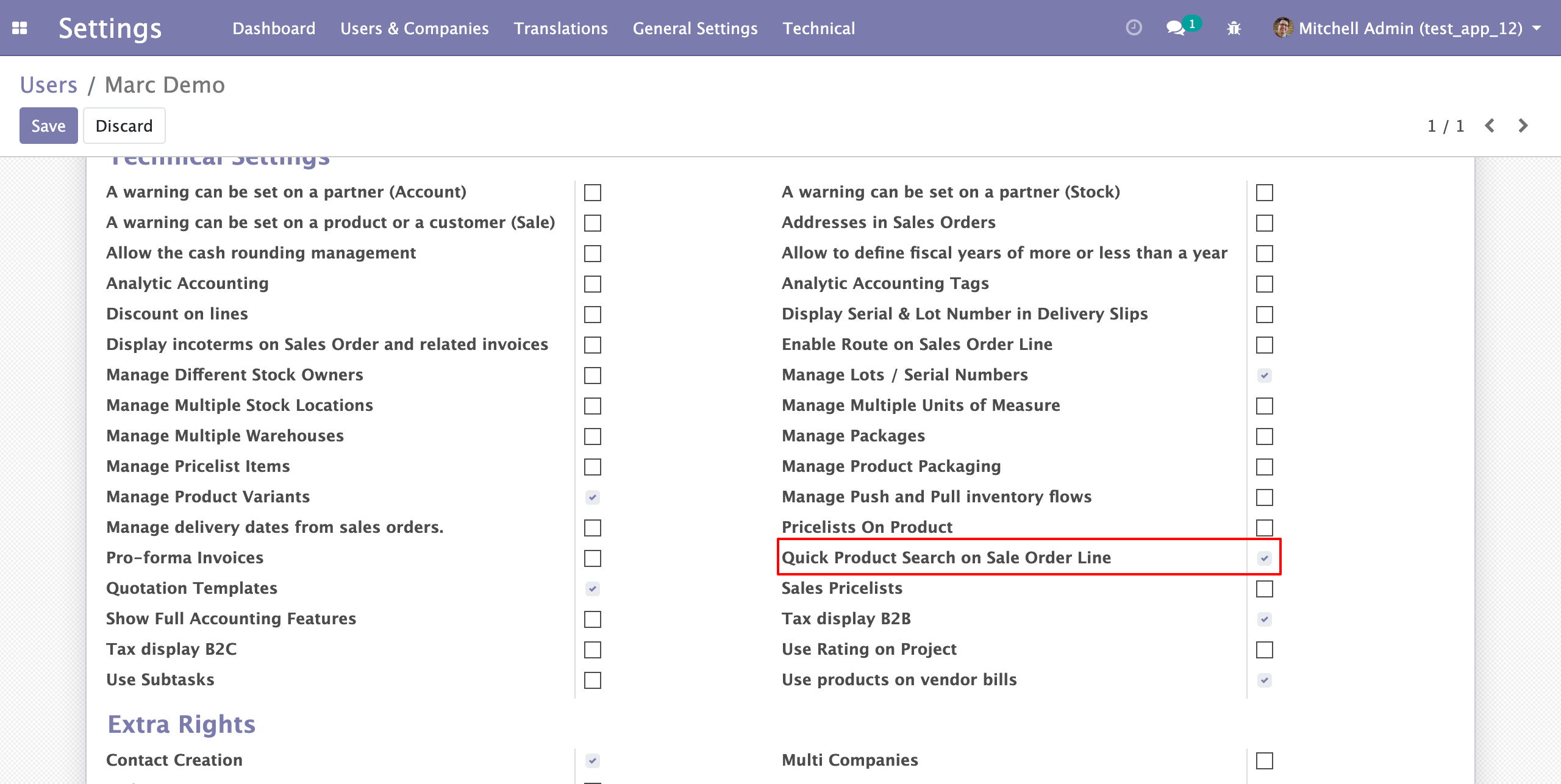This screenshot has width=1561, height=784.
Task: Click the activities clock icon
Action: [x=1134, y=28]
